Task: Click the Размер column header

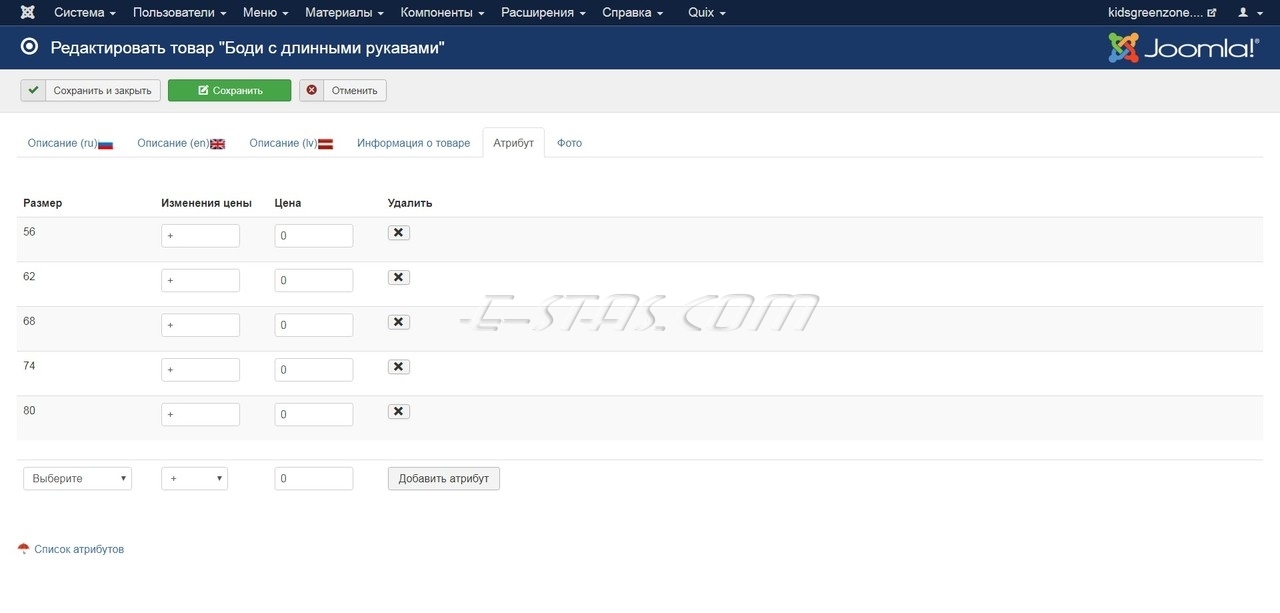Action: [x=43, y=203]
